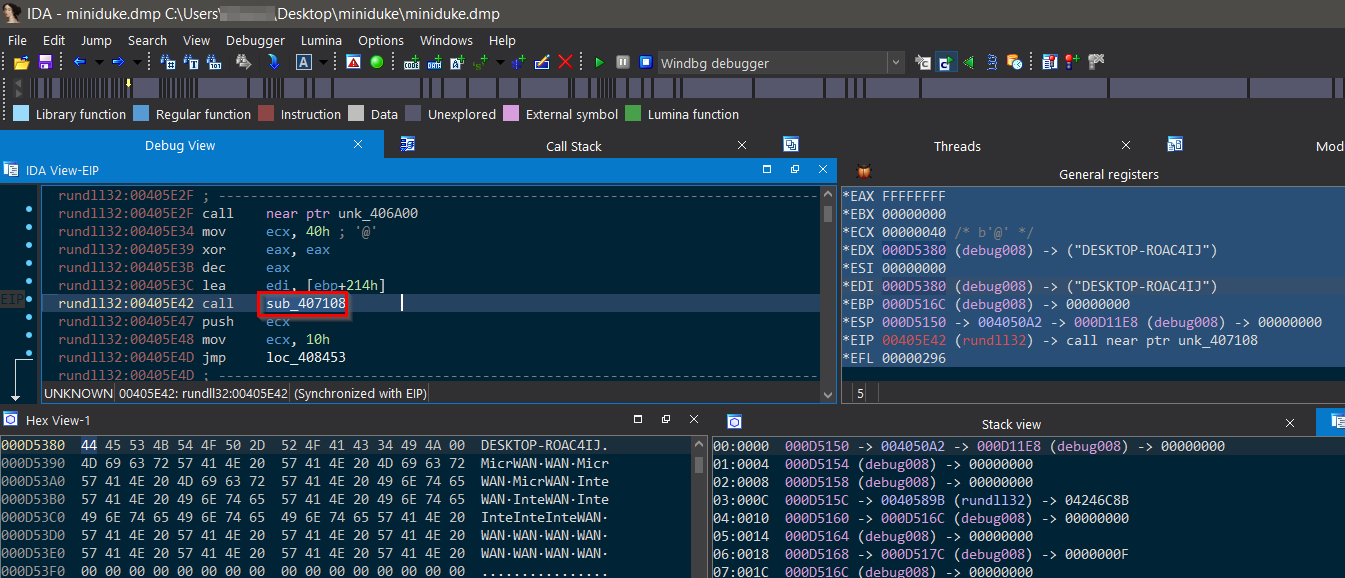Switch to the Call Stack tab
Viewport: 1345px width, 578px height.
coord(574,146)
